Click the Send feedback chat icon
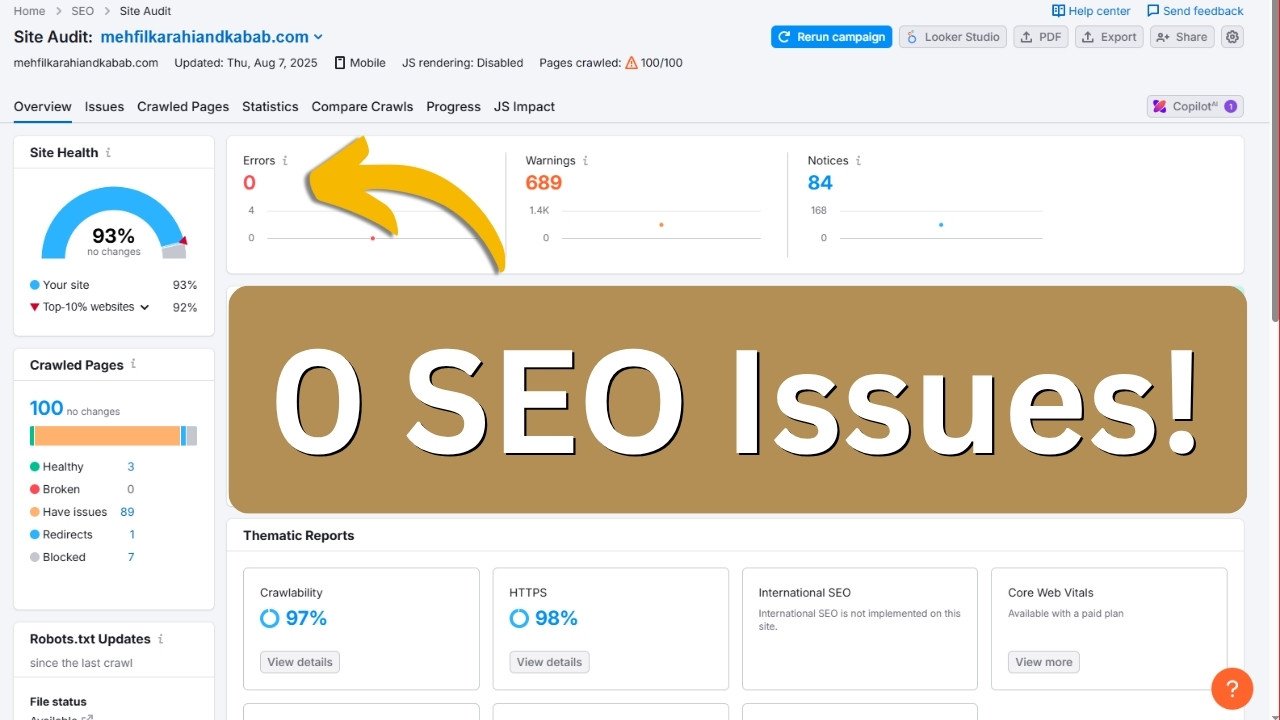1280x720 pixels. [x=1153, y=11]
